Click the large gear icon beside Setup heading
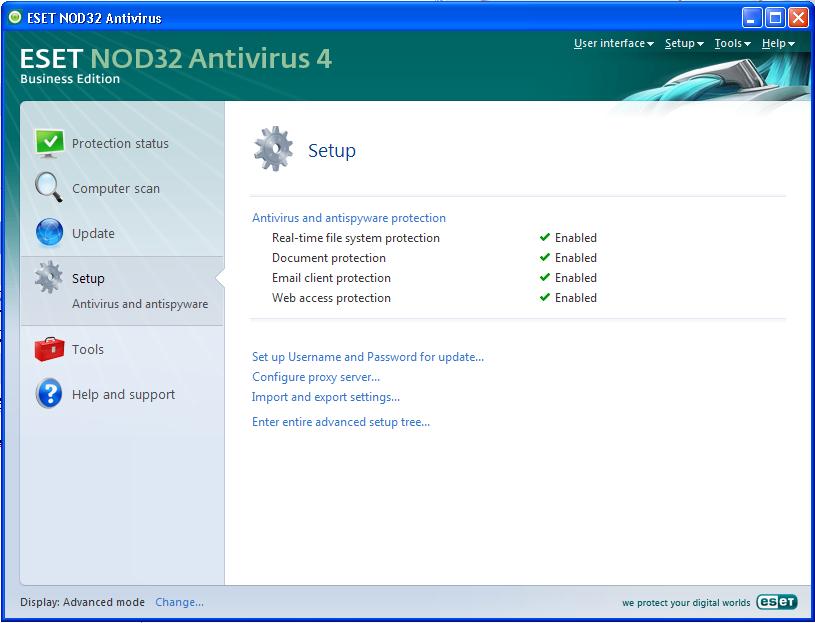 pyautogui.click(x=273, y=149)
